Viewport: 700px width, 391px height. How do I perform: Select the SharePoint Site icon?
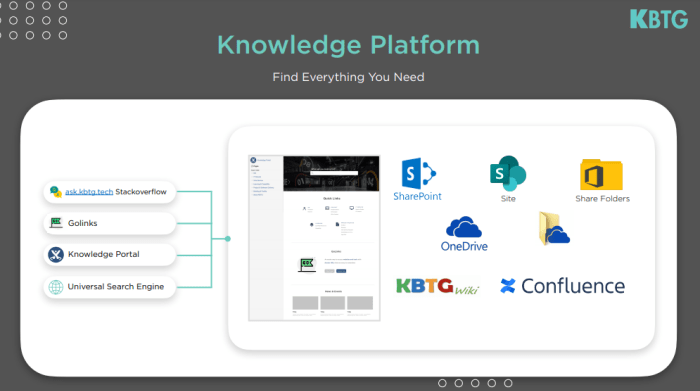coord(508,173)
